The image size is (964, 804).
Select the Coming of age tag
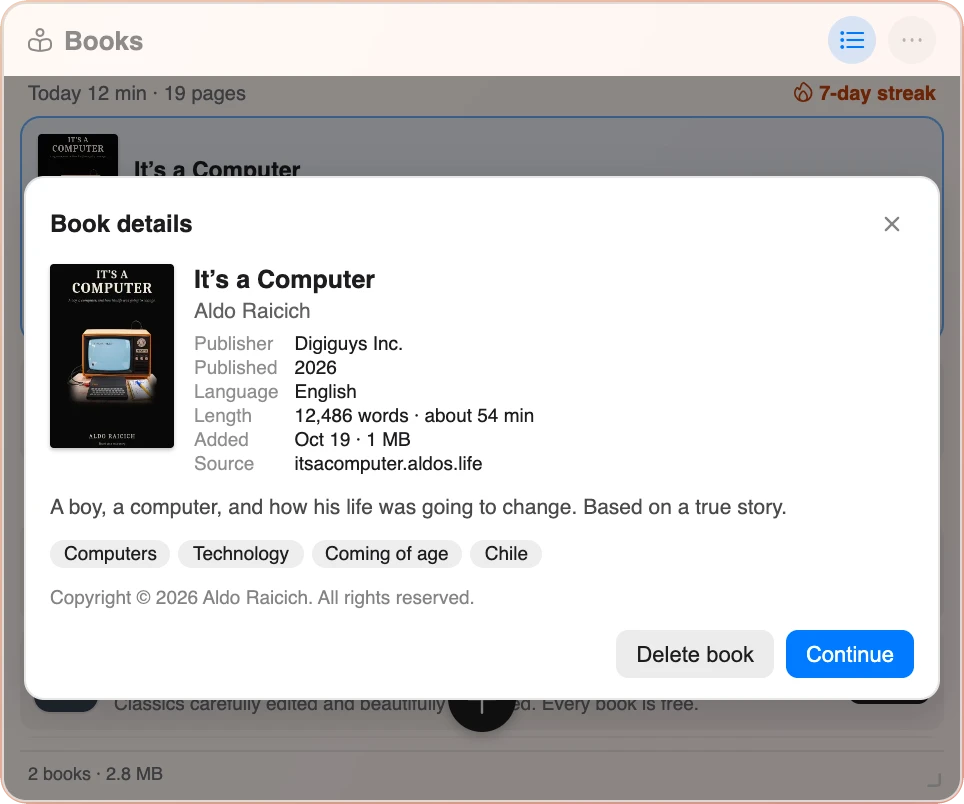click(x=386, y=554)
